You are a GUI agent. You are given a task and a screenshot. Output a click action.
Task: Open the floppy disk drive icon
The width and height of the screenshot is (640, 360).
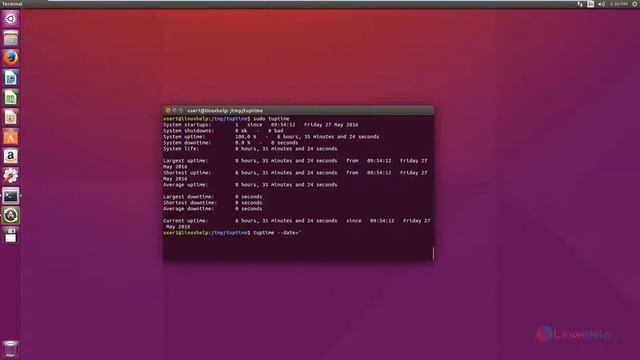point(11,236)
